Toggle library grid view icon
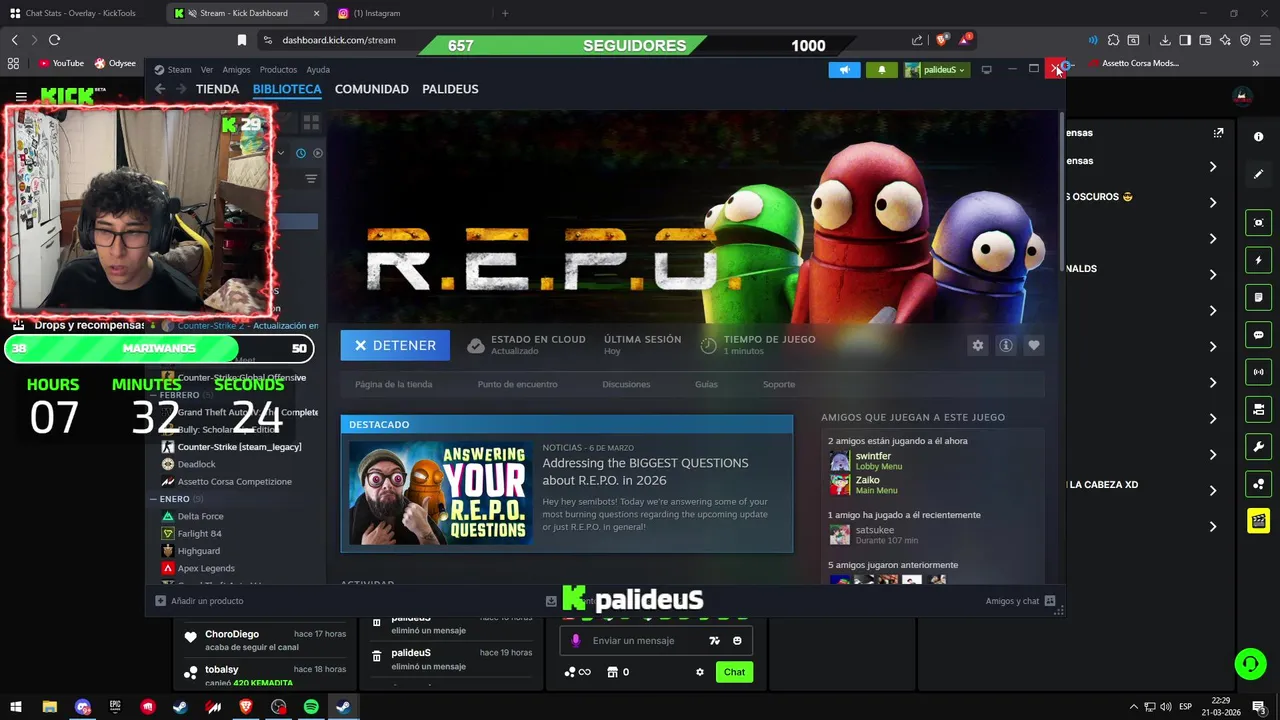Screen dimensions: 1280x720 pos(311,122)
